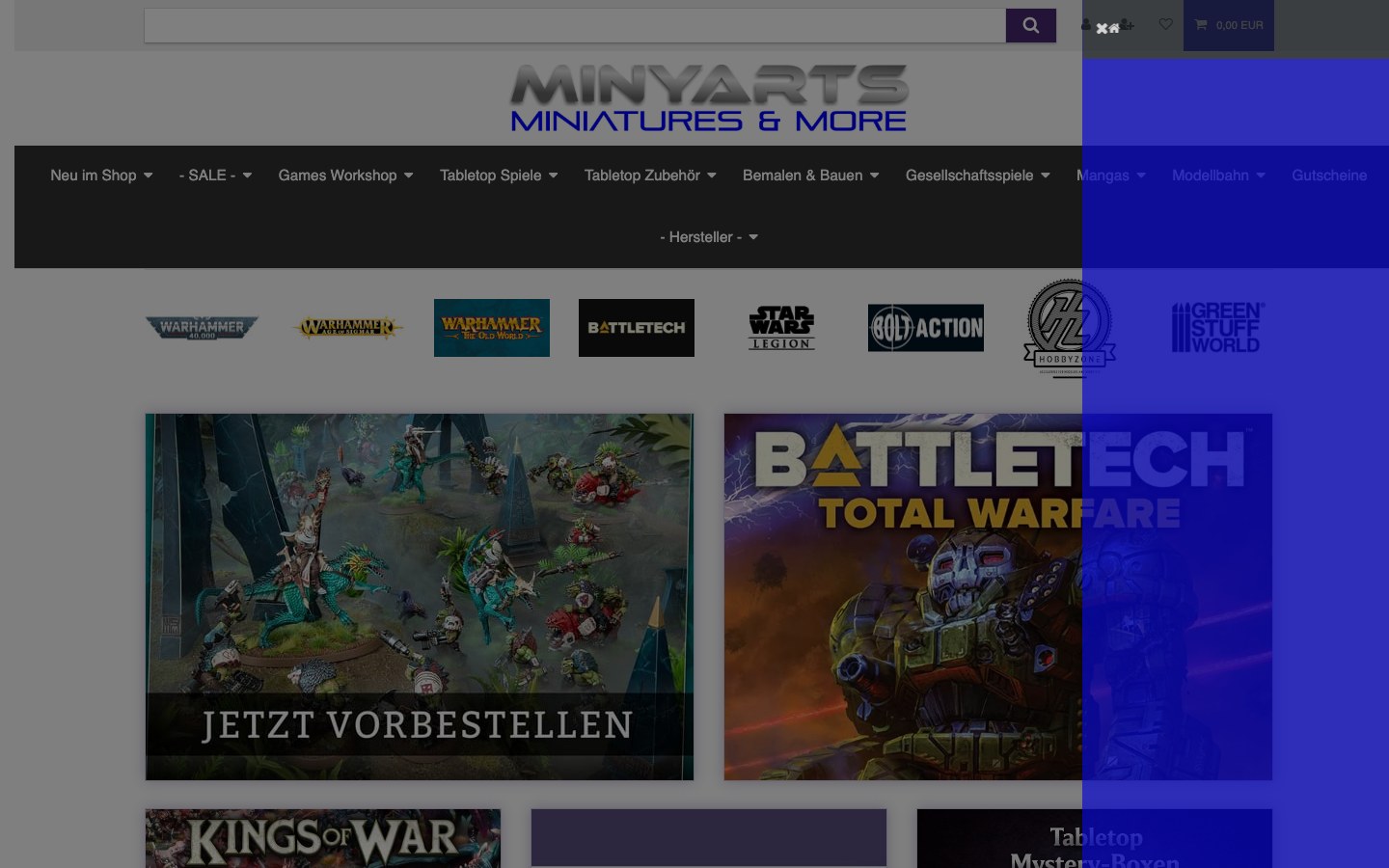Open the Tabletop Mystery-Boxen banner
1389x868 pixels.
coord(1095,838)
